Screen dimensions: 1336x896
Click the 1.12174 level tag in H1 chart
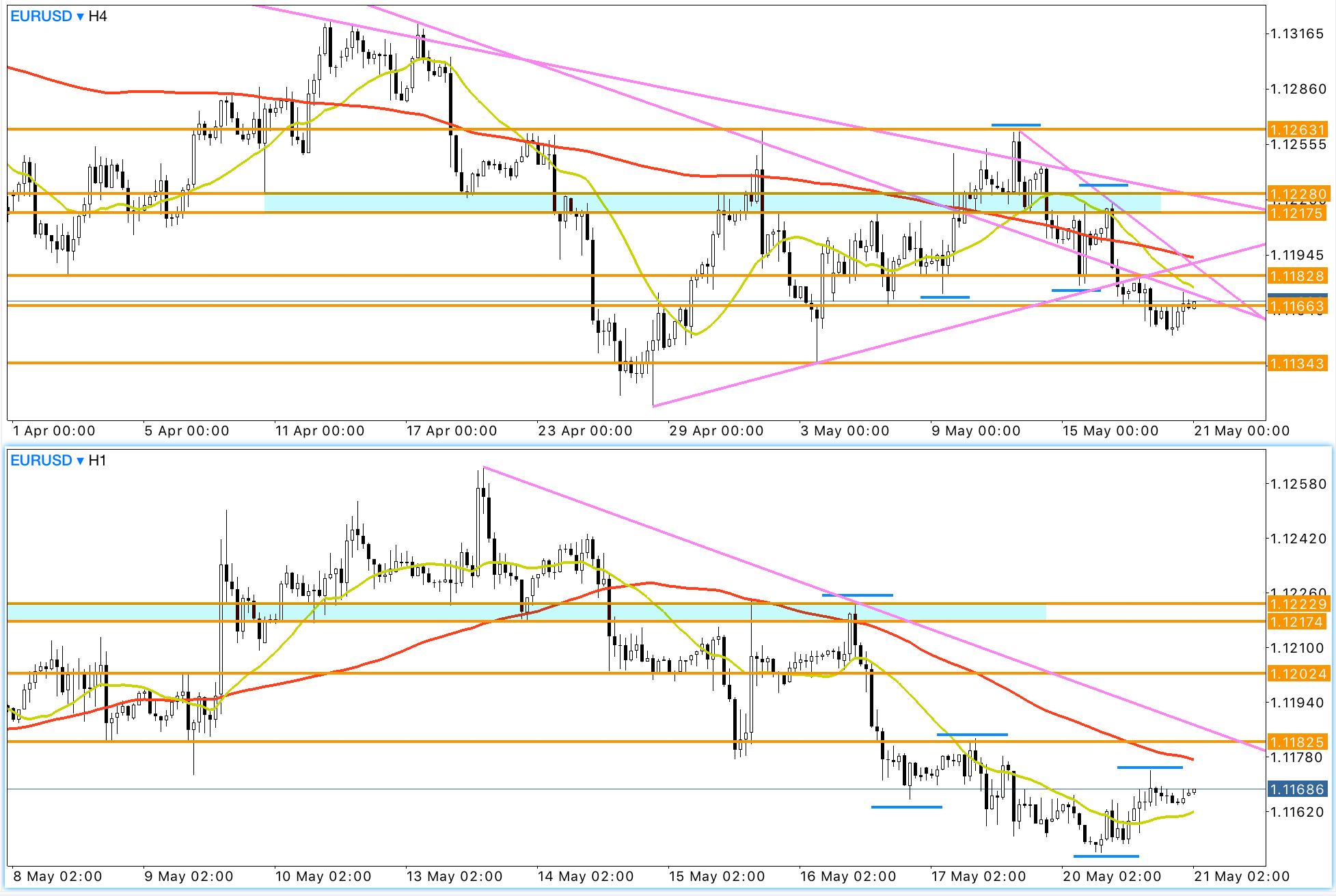(x=1297, y=622)
